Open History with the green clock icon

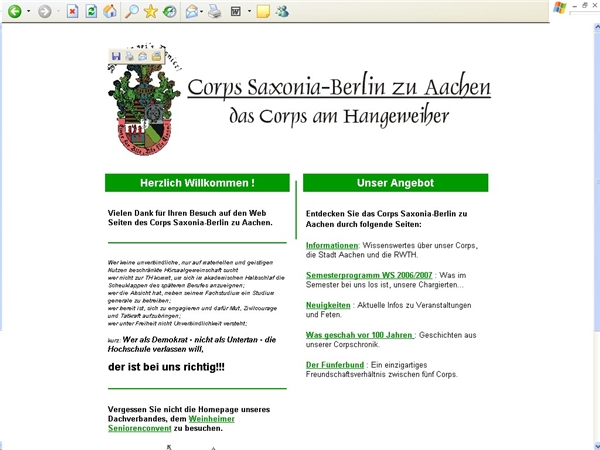[x=170, y=11]
